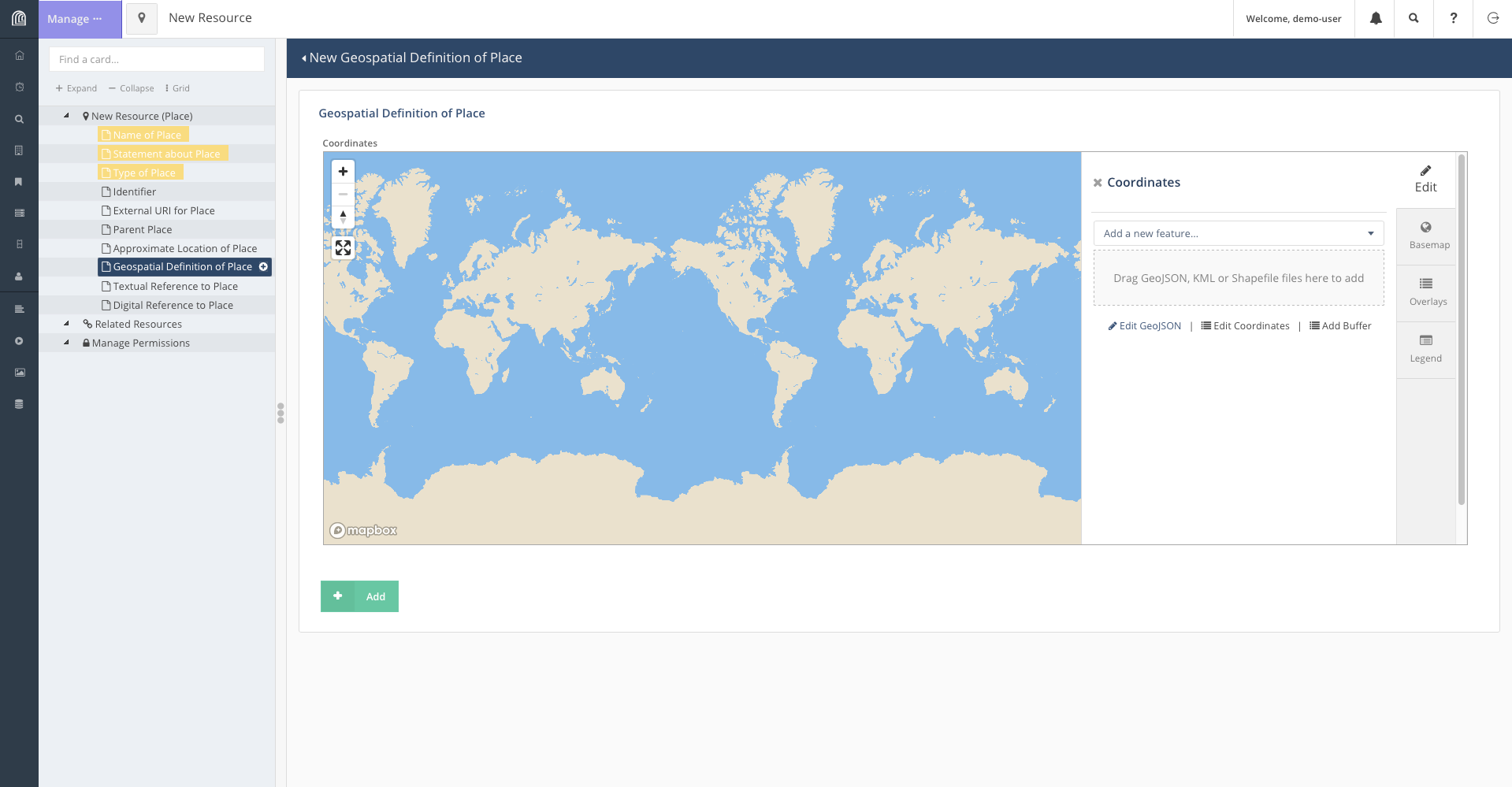This screenshot has height=787, width=1512.
Task: Open the Manage menu
Action: click(76, 19)
